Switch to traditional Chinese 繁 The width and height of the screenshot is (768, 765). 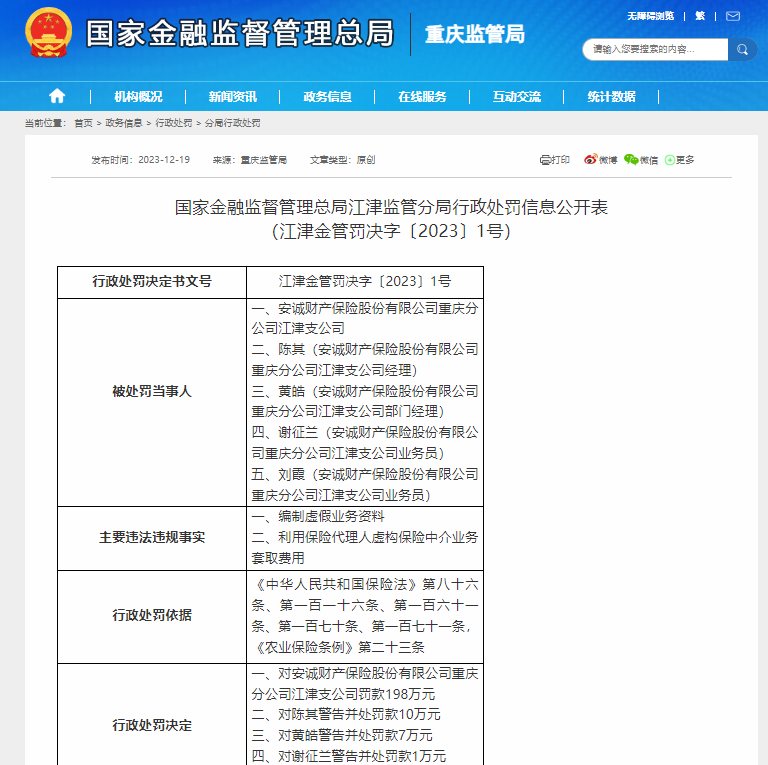click(700, 16)
